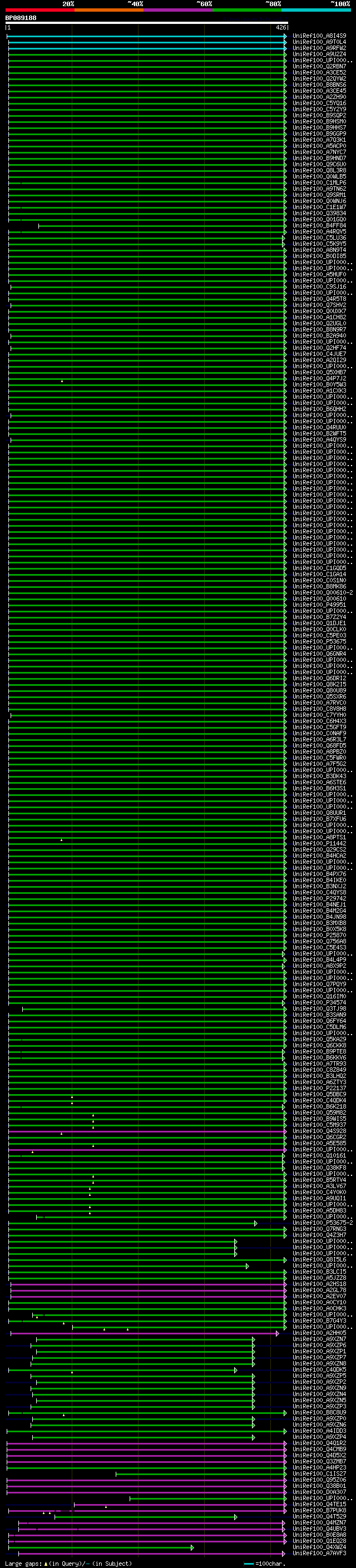Select the UniRef100_B9PTE8 label
Viewport: 356px width, 1568px height.
(319, 1051)
